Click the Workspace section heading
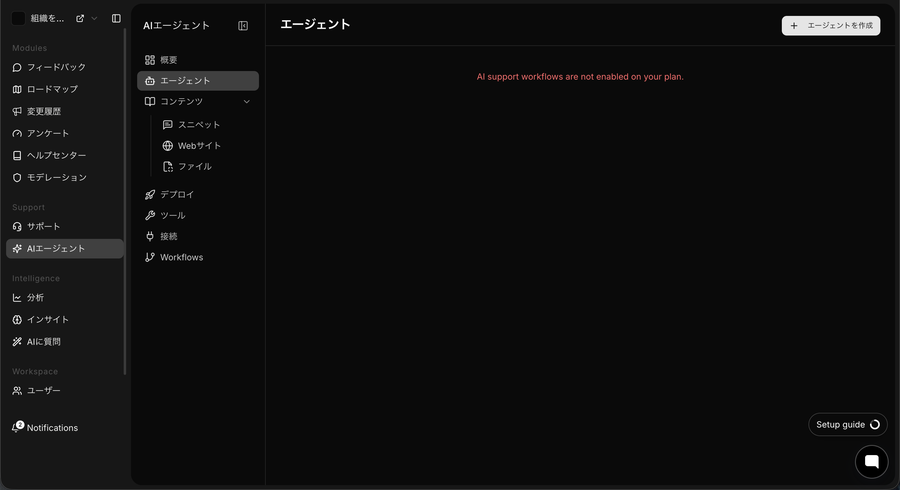The width and height of the screenshot is (900, 490). pyautogui.click(x=35, y=371)
